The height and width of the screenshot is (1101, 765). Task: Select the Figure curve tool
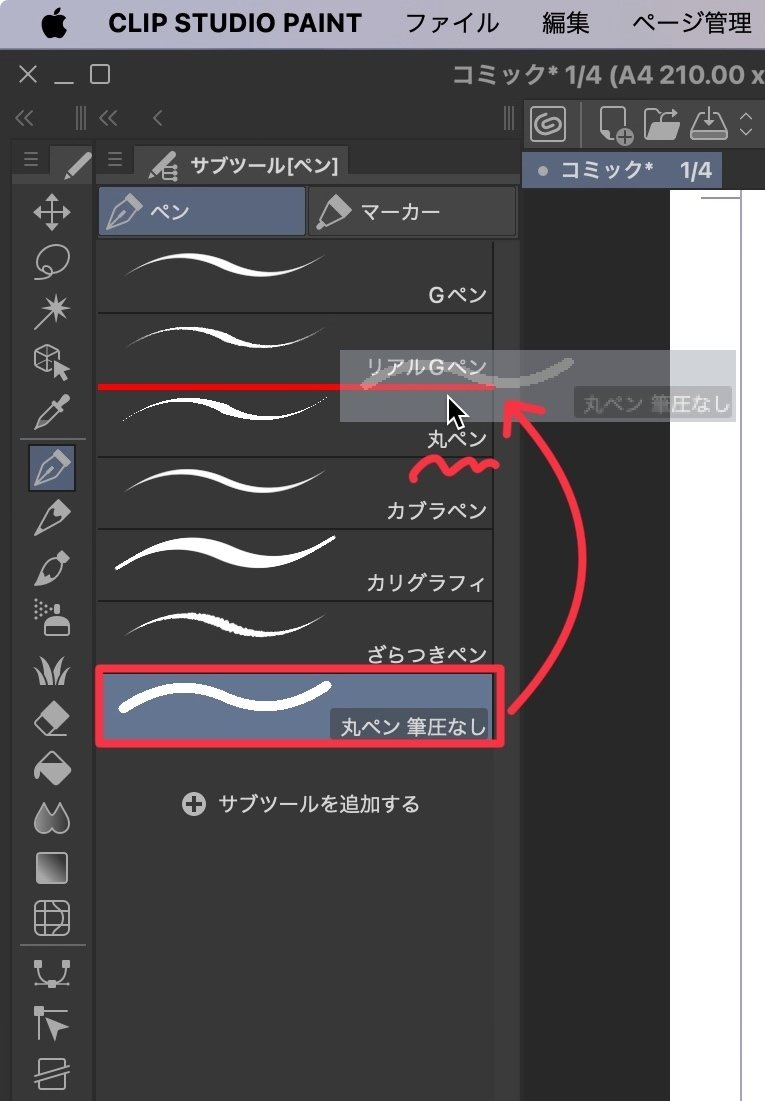(x=52, y=974)
